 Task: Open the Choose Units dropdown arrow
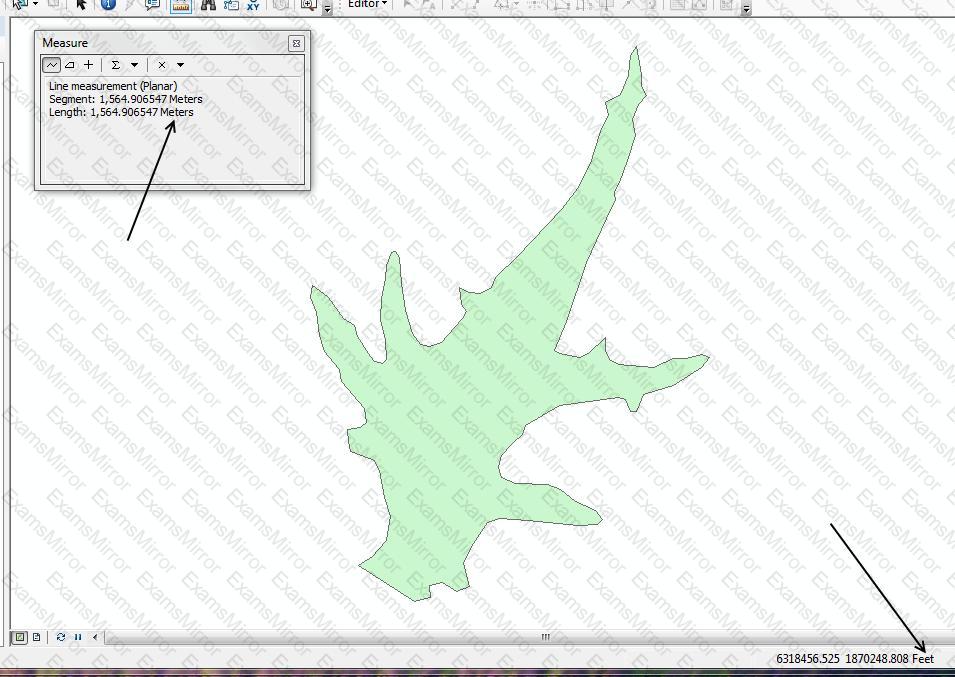134,65
